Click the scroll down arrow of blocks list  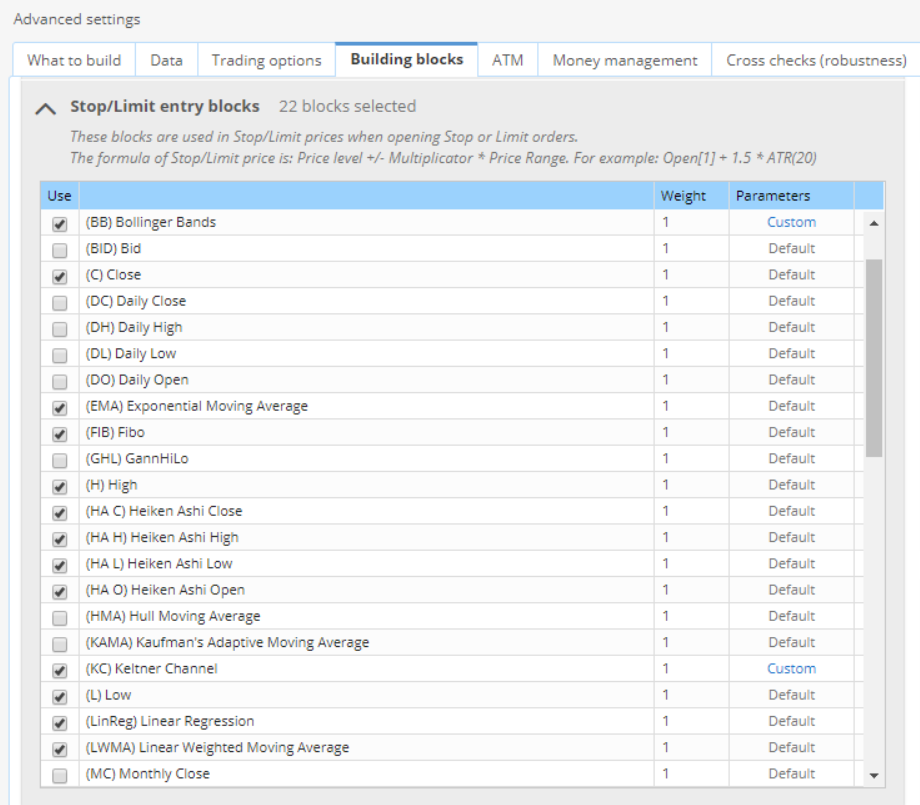[x=874, y=776]
